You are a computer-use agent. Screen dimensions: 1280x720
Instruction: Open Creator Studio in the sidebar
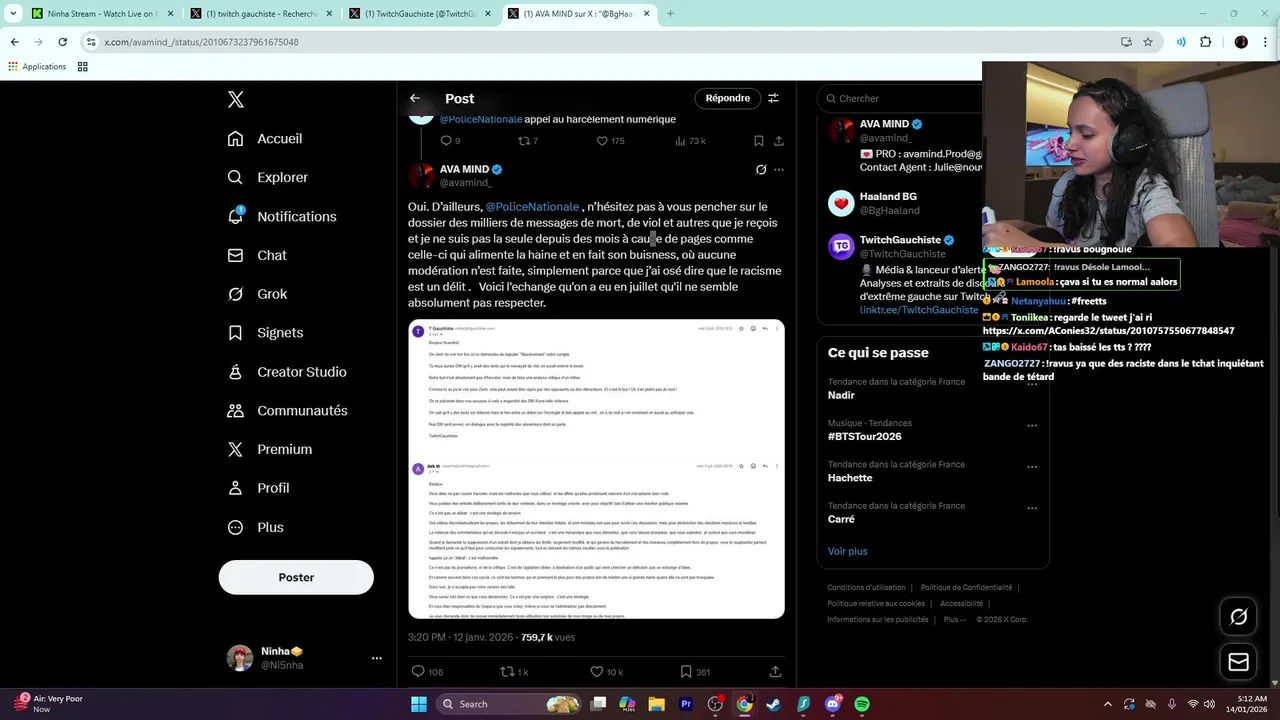287,372
